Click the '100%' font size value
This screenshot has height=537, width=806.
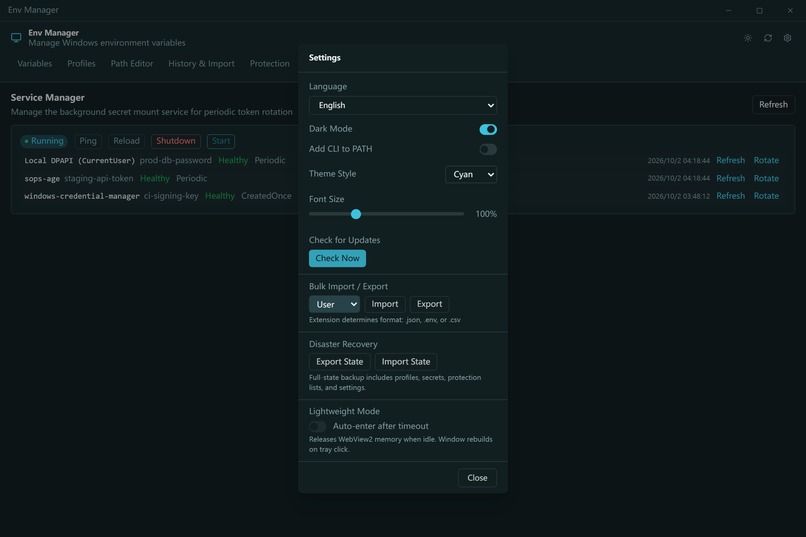[486, 214]
